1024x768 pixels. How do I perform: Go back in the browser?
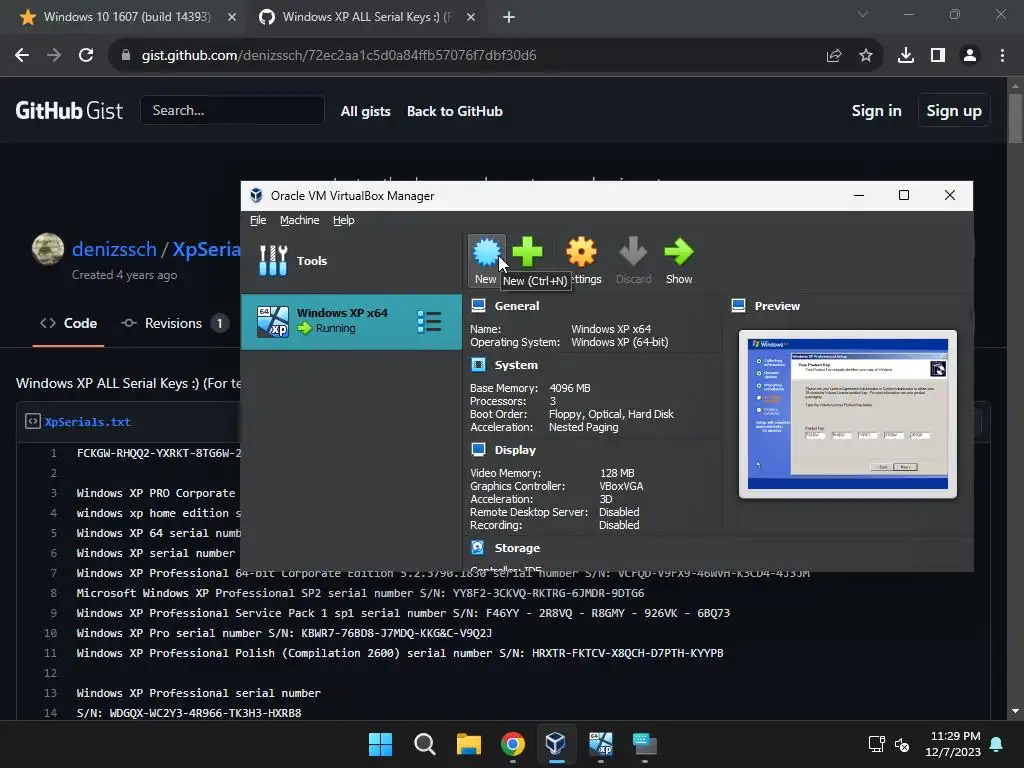22,56
